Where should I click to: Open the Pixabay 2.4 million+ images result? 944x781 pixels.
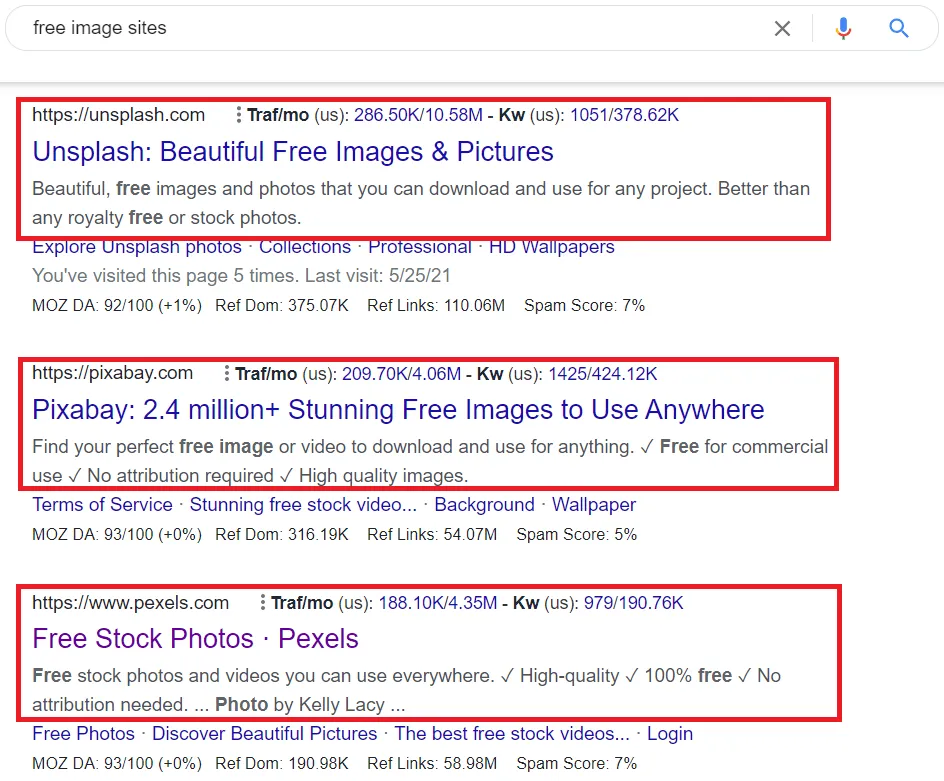[397, 410]
